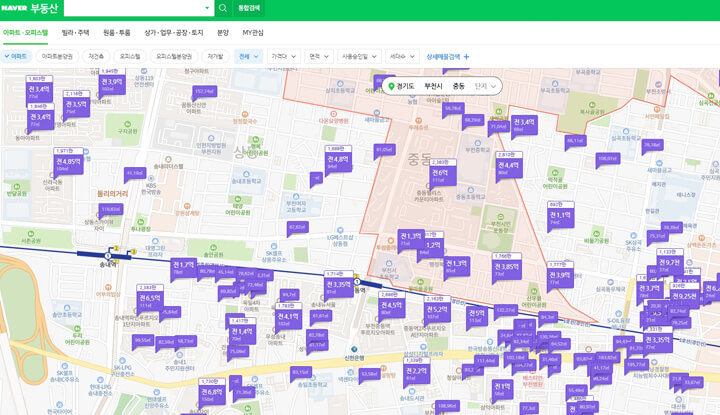Click the 중동초등학교 school icon
Screen dimensions: 720x415
pos(470,190)
